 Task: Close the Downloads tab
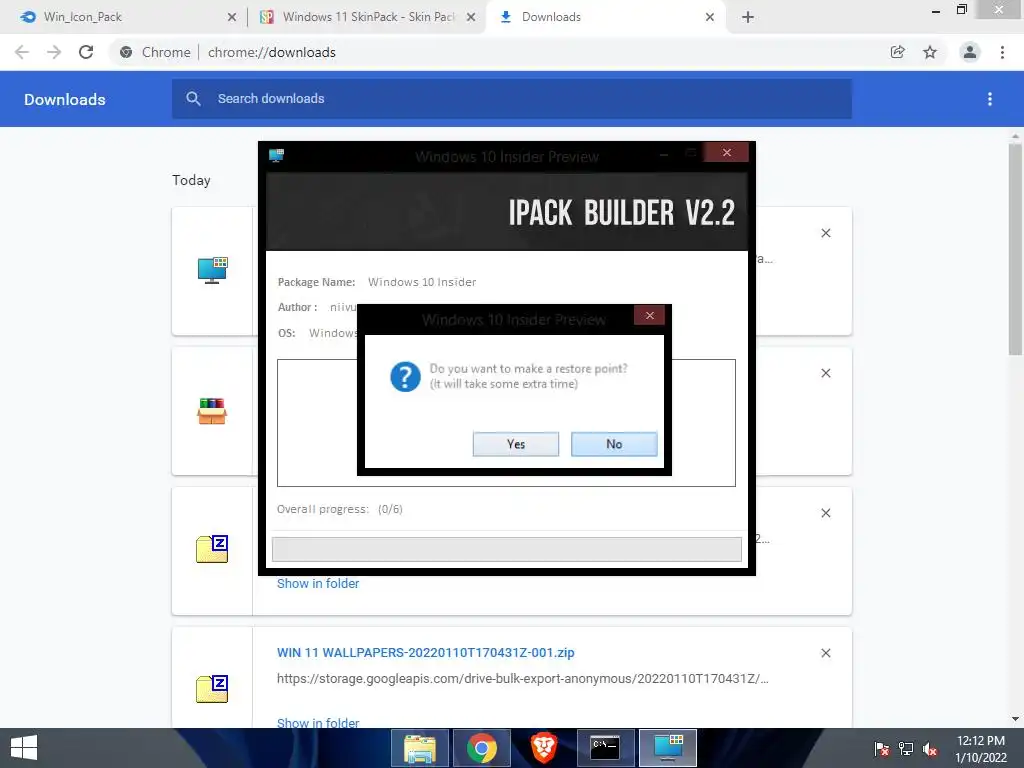[710, 17]
